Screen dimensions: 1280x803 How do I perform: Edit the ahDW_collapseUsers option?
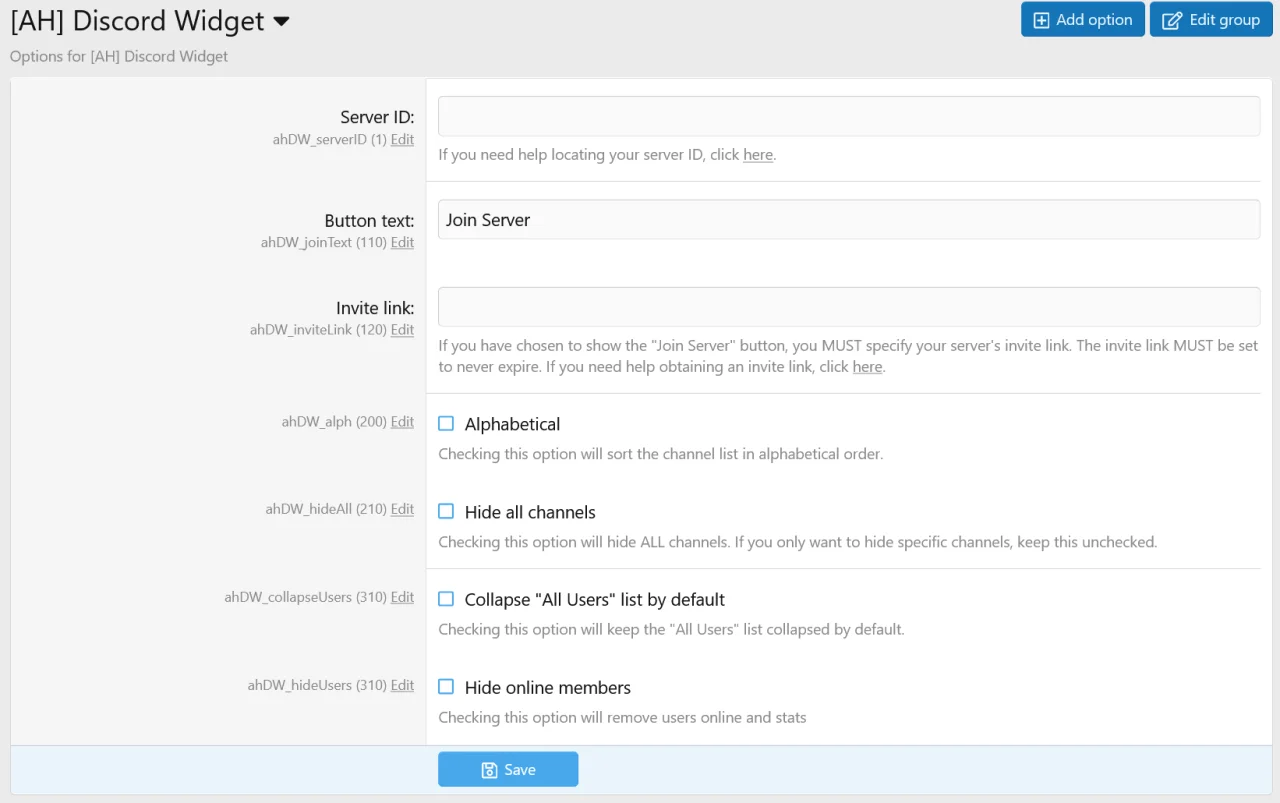pos(402,597)
